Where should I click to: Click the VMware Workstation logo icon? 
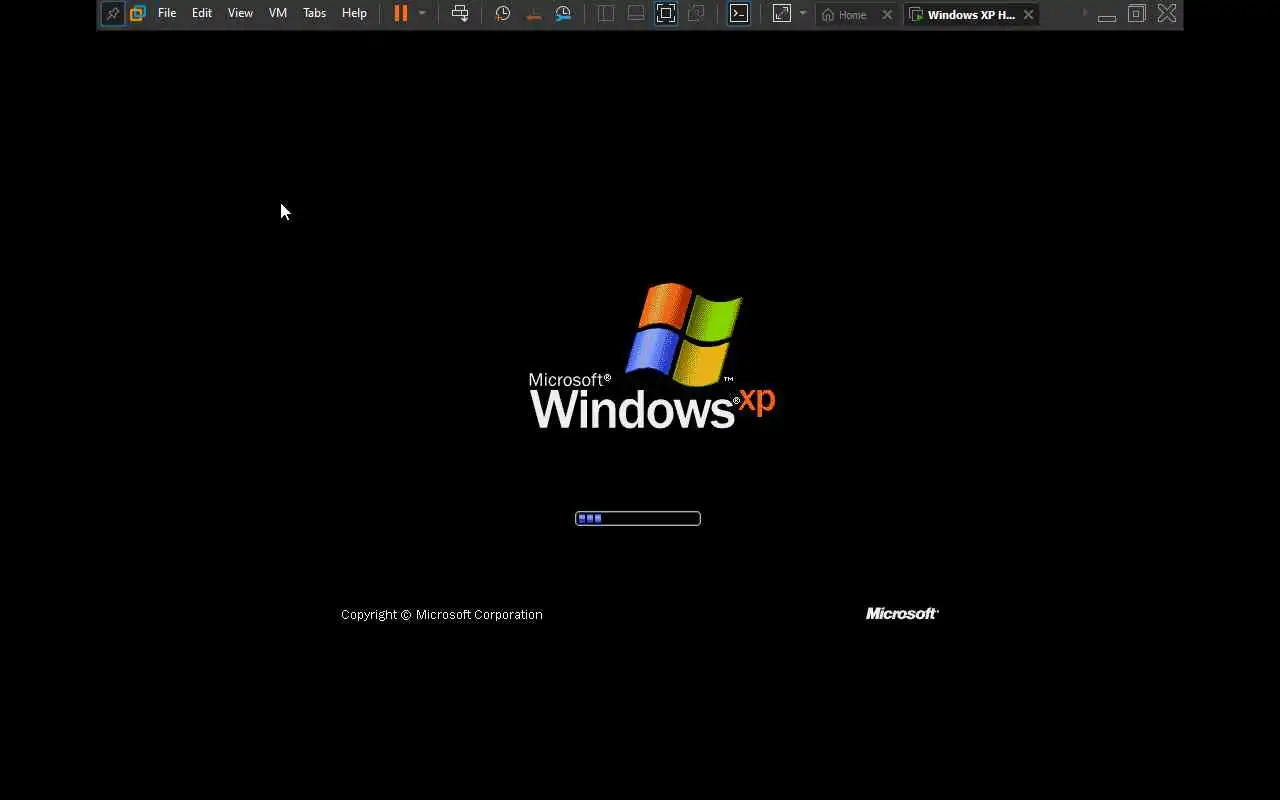pos(138,14)
